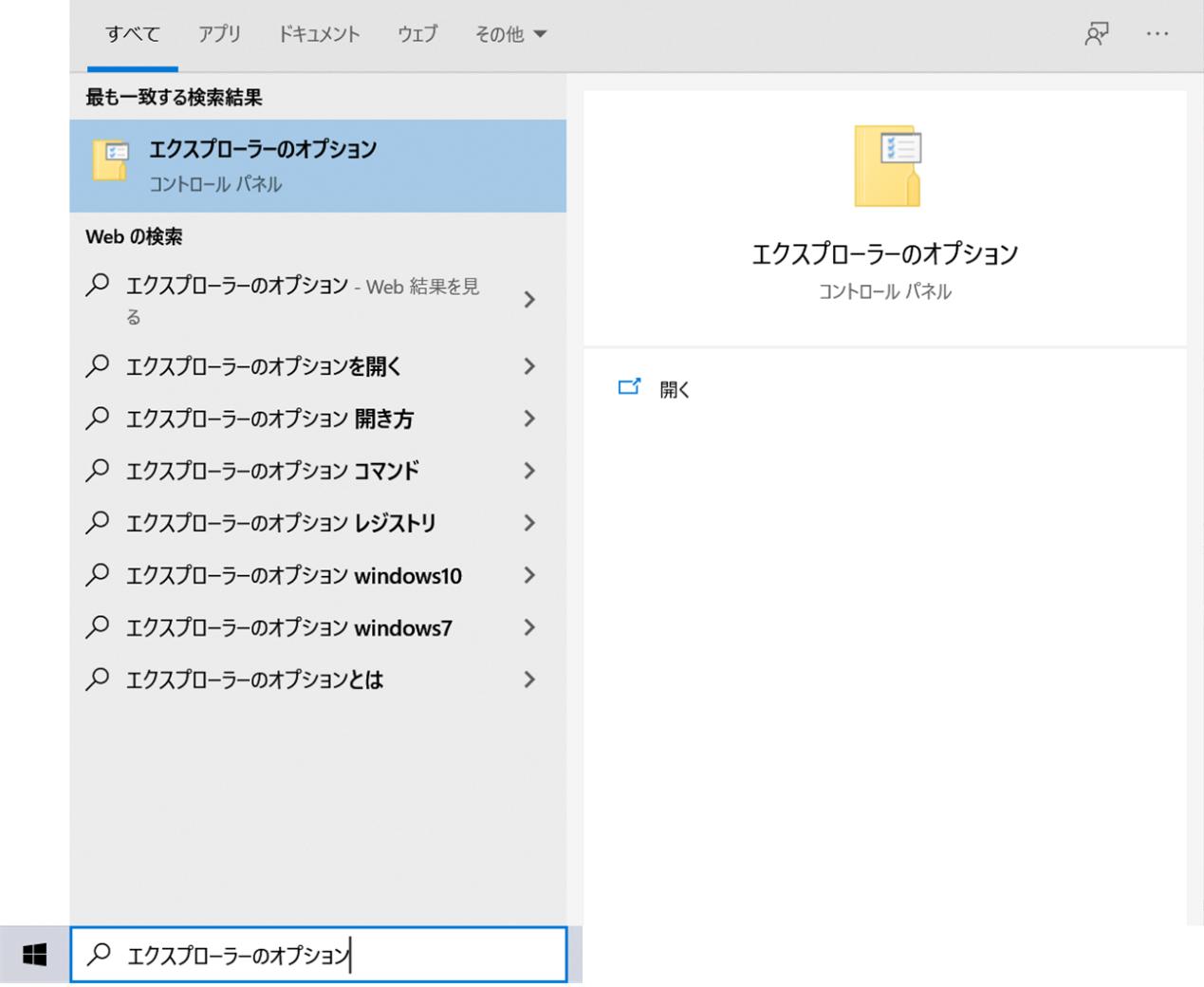This screenshot has height=987, width=1204.
Task: Click the magnifier icon in the search box
Action: [99, 954]
